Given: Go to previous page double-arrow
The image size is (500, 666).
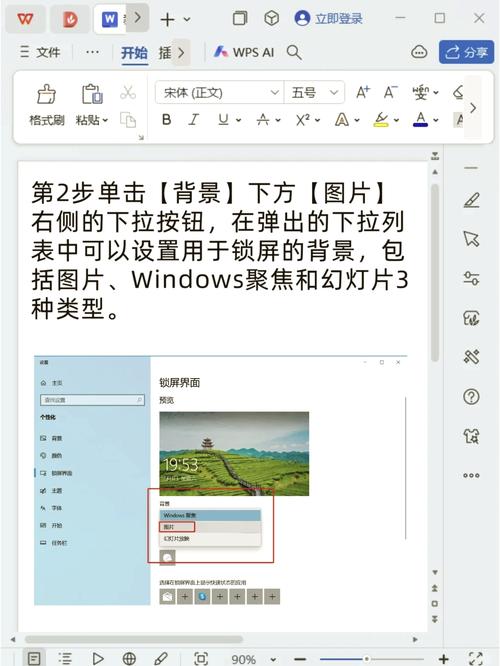Looking at the screenshot, I should (x=435, y=588).
